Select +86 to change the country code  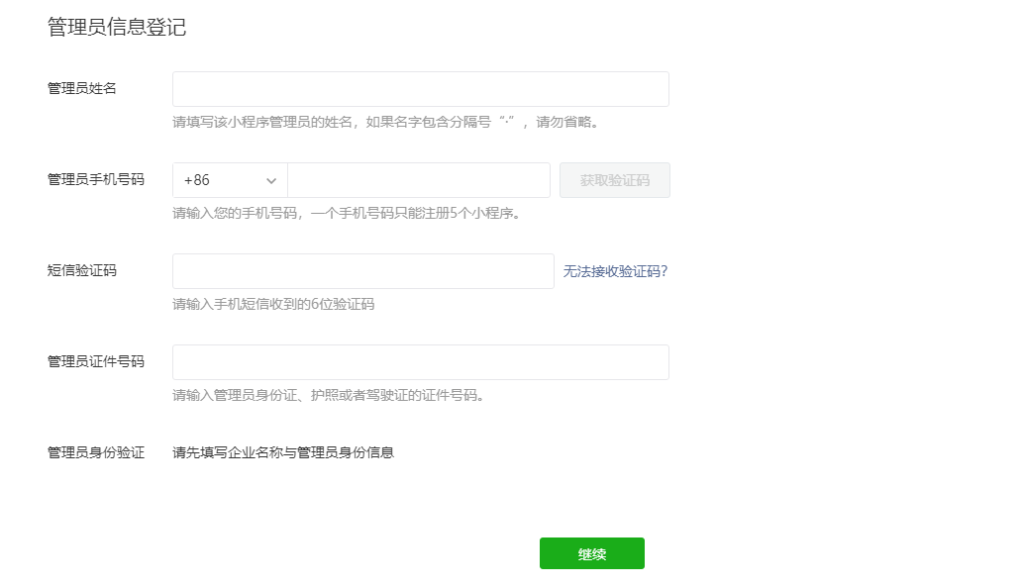(228, 180)
